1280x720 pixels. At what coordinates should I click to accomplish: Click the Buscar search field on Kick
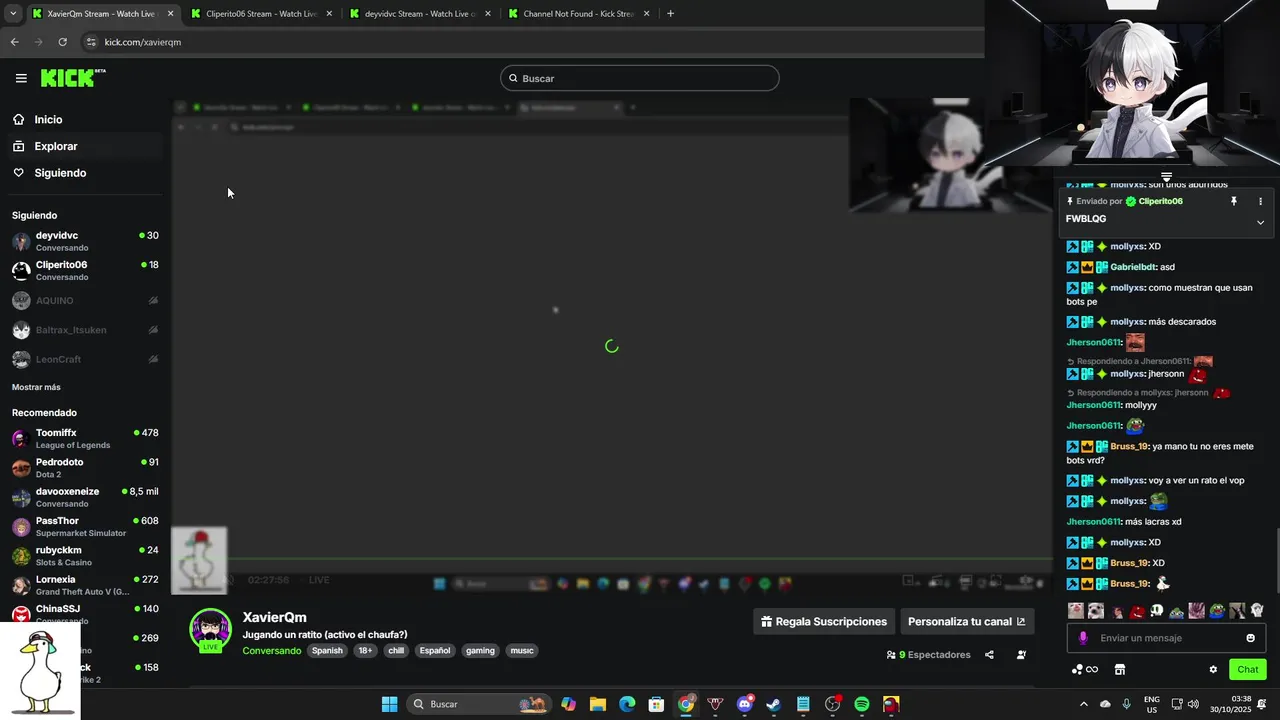[x=640, y=78]
